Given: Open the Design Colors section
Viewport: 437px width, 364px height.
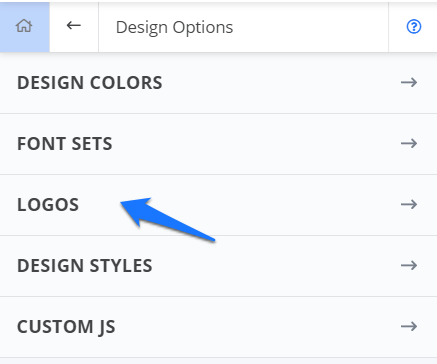Looking at the screenshot, I should click(90, 83).
